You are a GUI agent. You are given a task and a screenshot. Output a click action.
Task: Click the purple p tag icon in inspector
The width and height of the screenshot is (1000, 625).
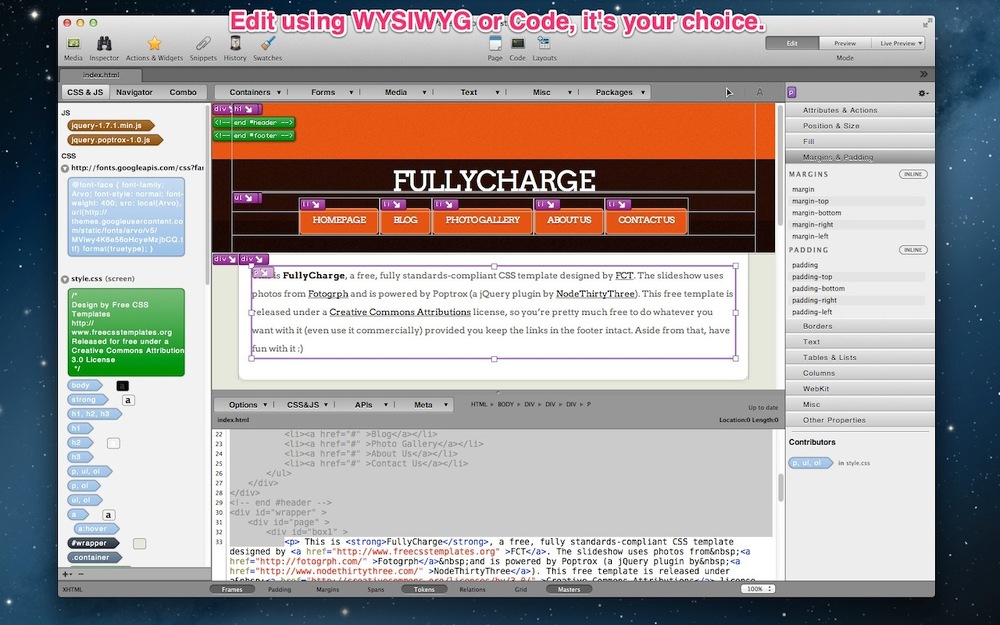[x=791, y=92]
